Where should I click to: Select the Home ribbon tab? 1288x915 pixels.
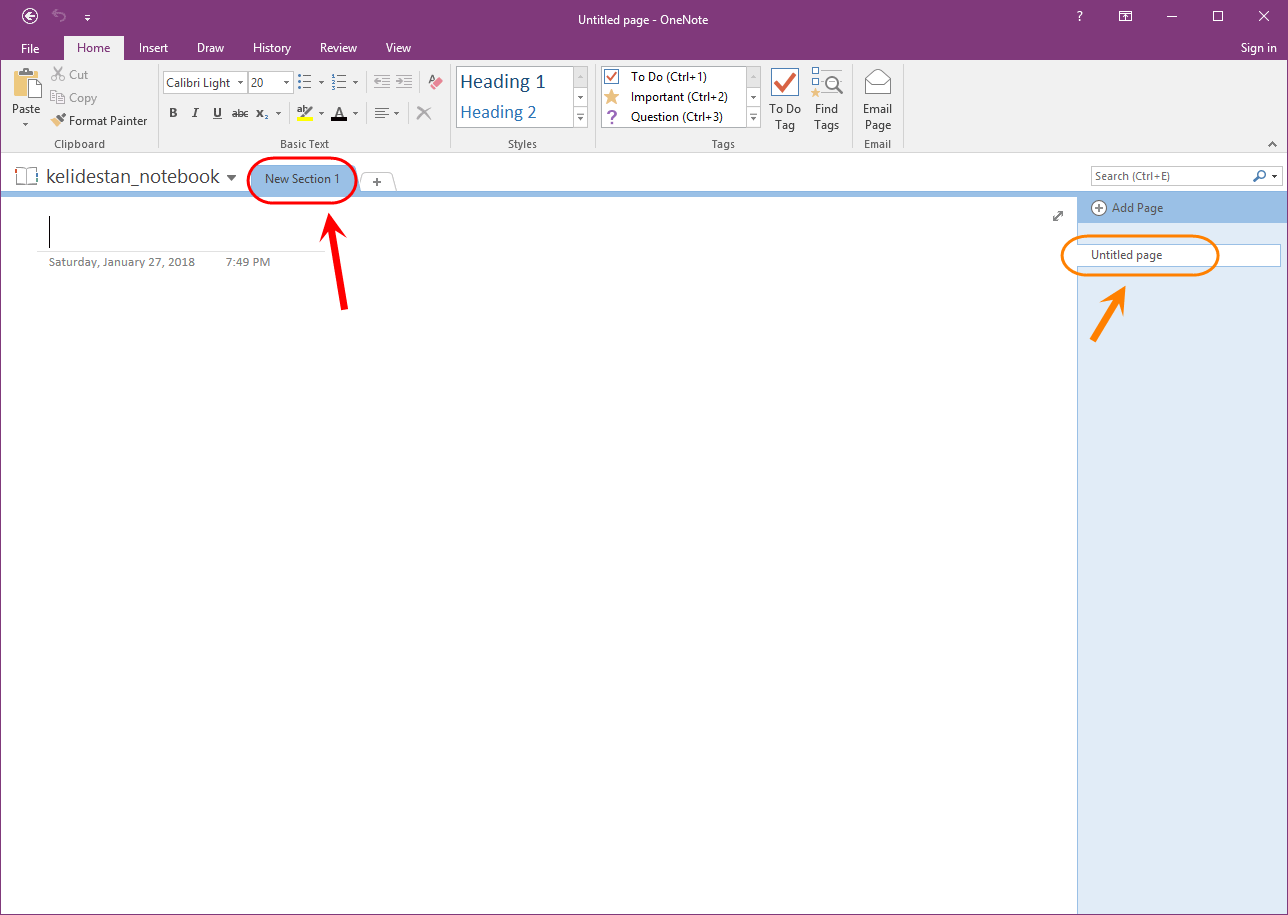tap(94, 48)
